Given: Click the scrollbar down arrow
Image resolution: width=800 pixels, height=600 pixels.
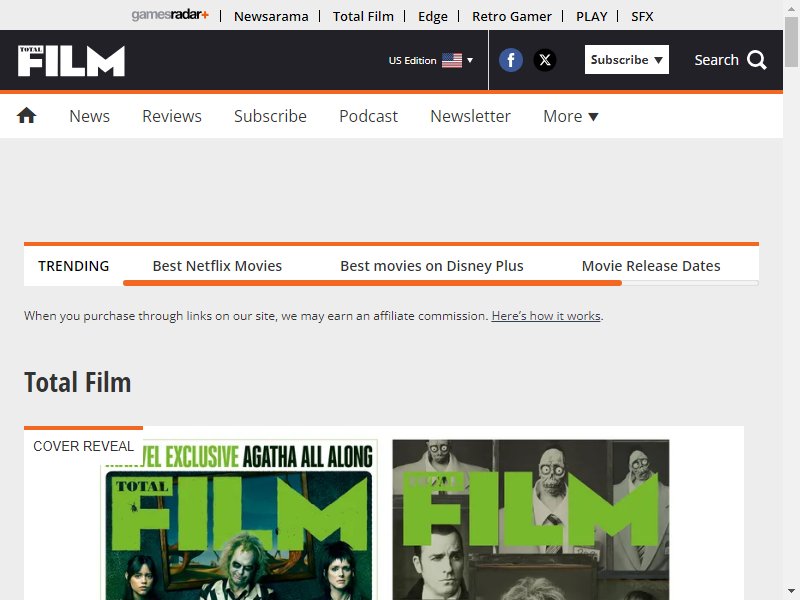Looking at the screenshot, I should pyautogui.click(x=791, y=591).
